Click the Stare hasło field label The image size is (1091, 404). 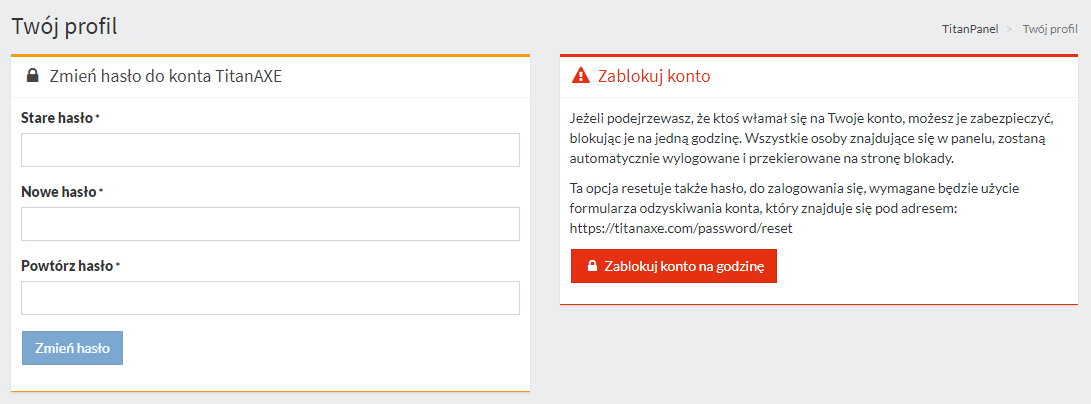click(x=58, y=118)
